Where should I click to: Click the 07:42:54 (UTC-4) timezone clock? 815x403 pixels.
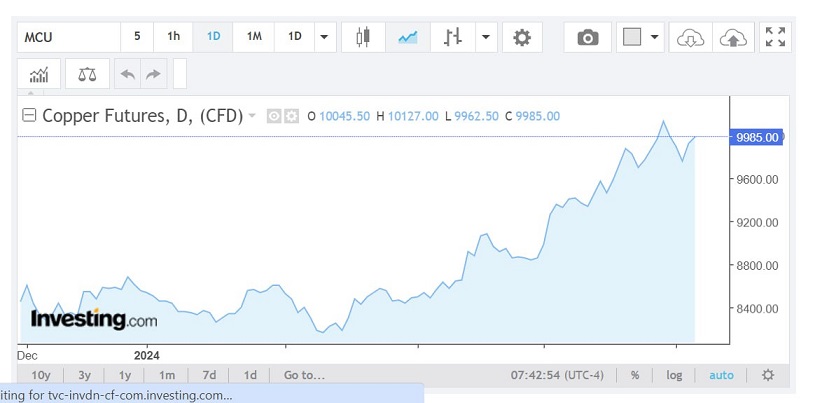pyautogui.click(x=557, y=375)
